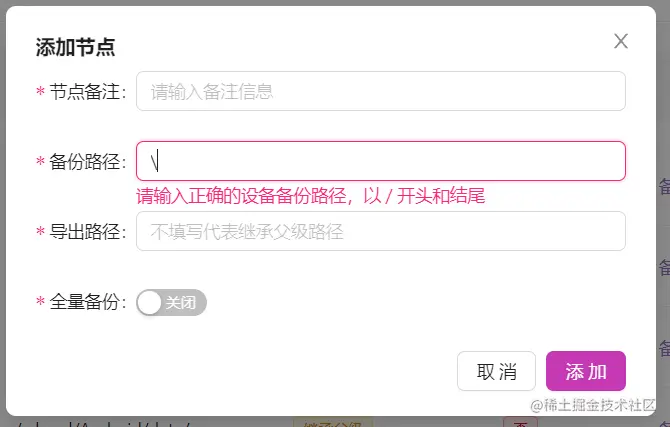Click the 添加节点 dialog title
Viewport: 670px width, 427px height.
coord(75,47)
